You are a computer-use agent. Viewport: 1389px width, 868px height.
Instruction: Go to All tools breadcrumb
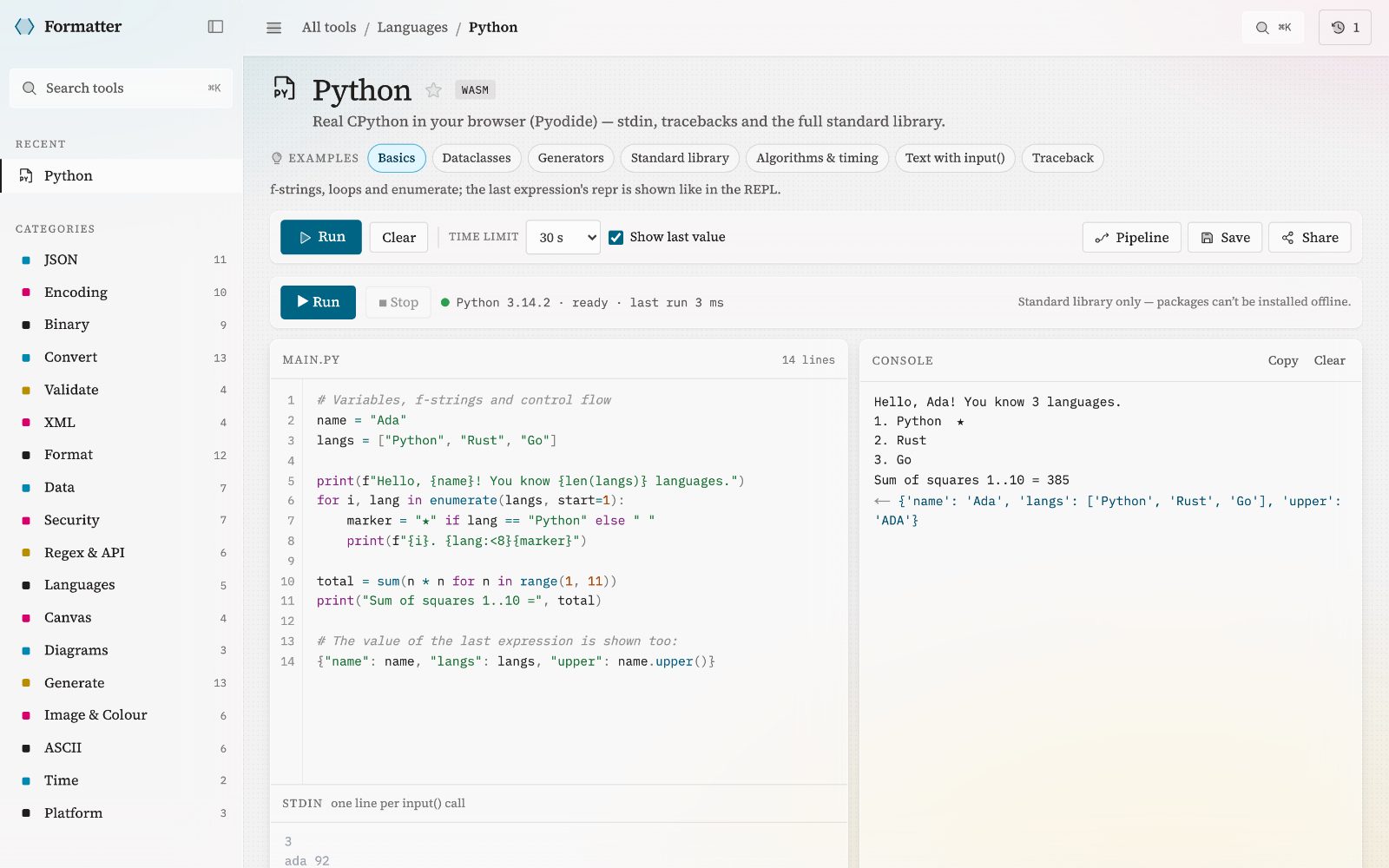coord(329,28)
